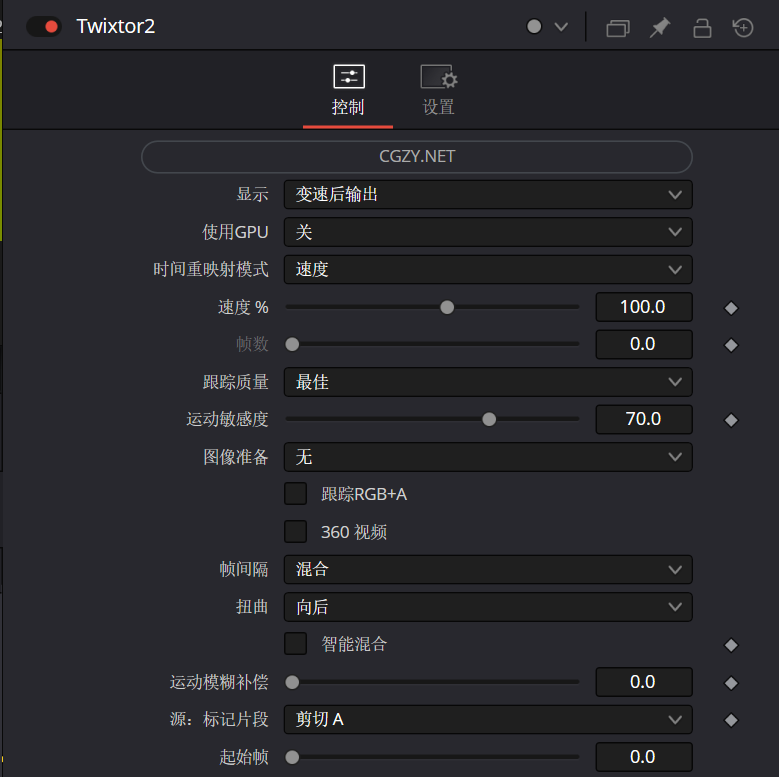
Task: Open the 显示 dropdown set to 变速后输出
Action: [488, 194]
